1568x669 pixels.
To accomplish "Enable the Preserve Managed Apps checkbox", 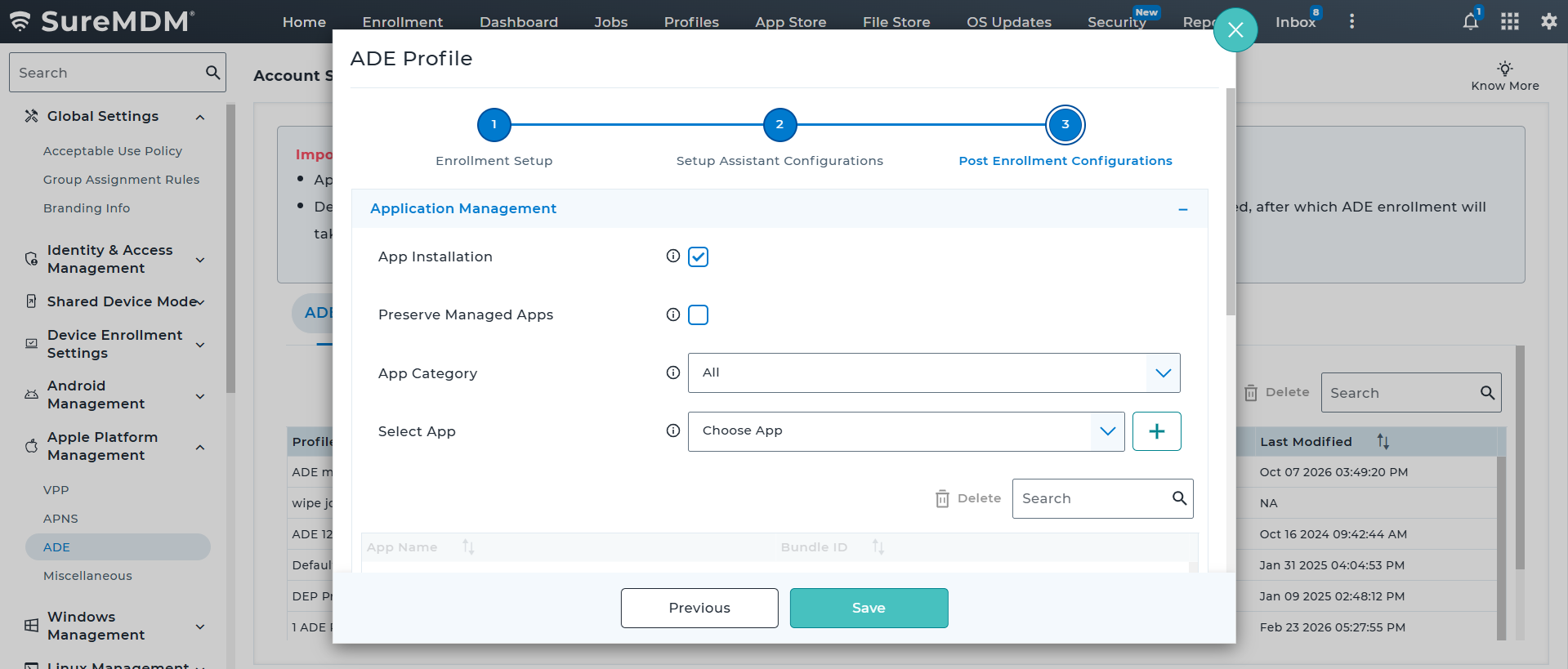I will pos(698,314).
